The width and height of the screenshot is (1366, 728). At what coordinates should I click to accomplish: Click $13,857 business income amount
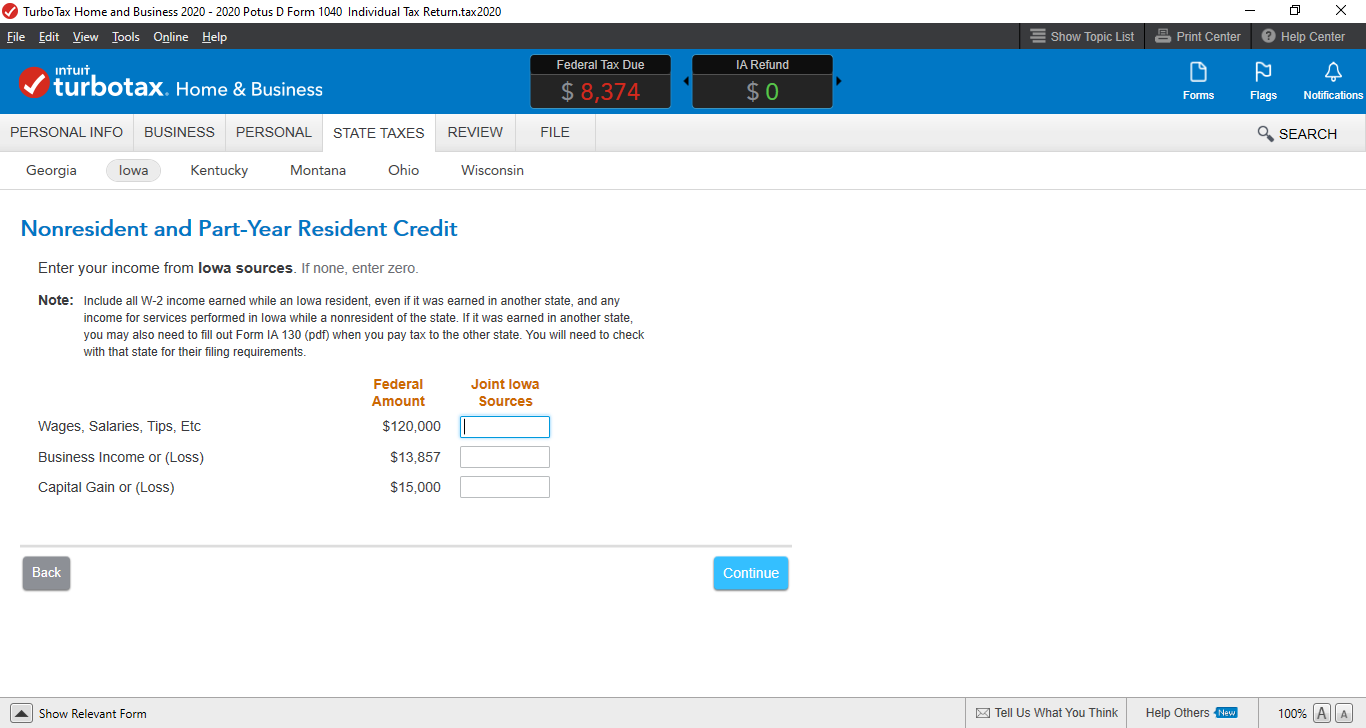(x=415, y=457)
